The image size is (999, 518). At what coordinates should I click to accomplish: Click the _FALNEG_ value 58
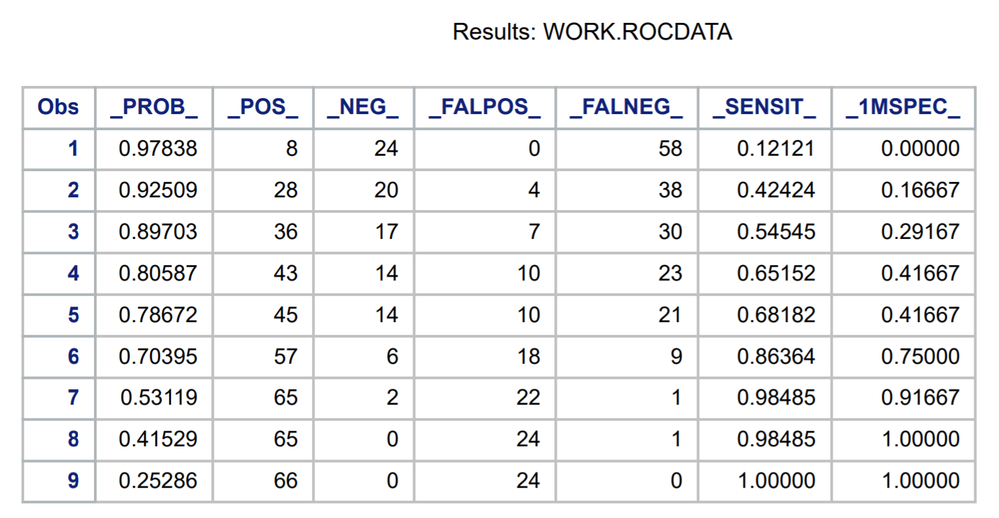click(x=670, y=149)
